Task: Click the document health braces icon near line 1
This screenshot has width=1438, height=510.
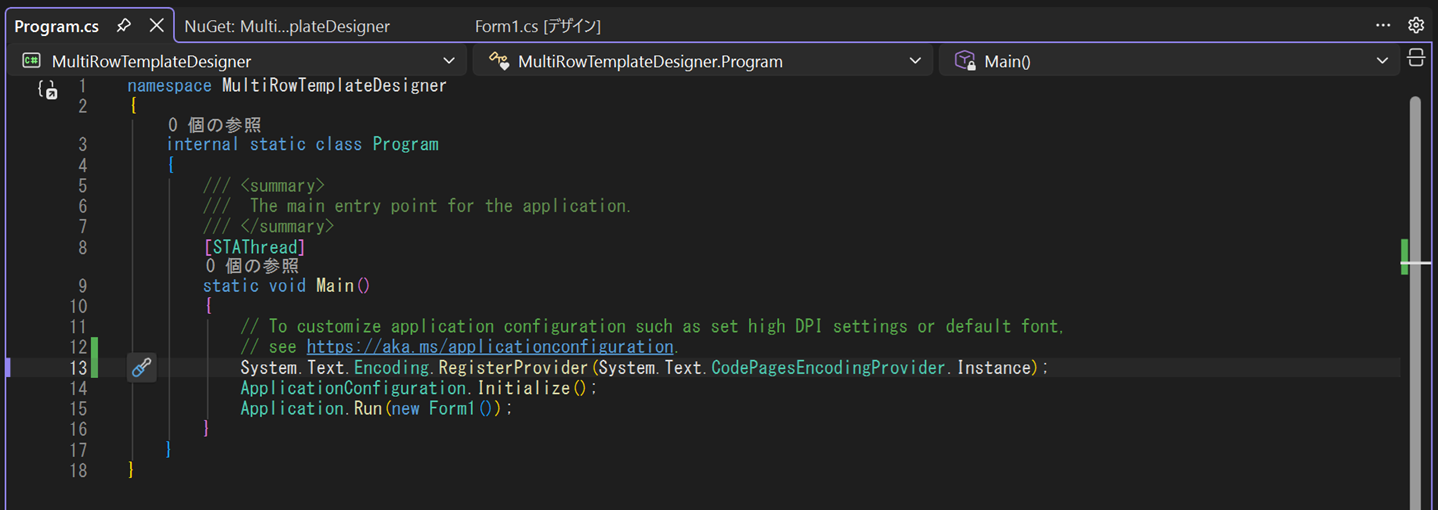Action: (x=47, y=89)
